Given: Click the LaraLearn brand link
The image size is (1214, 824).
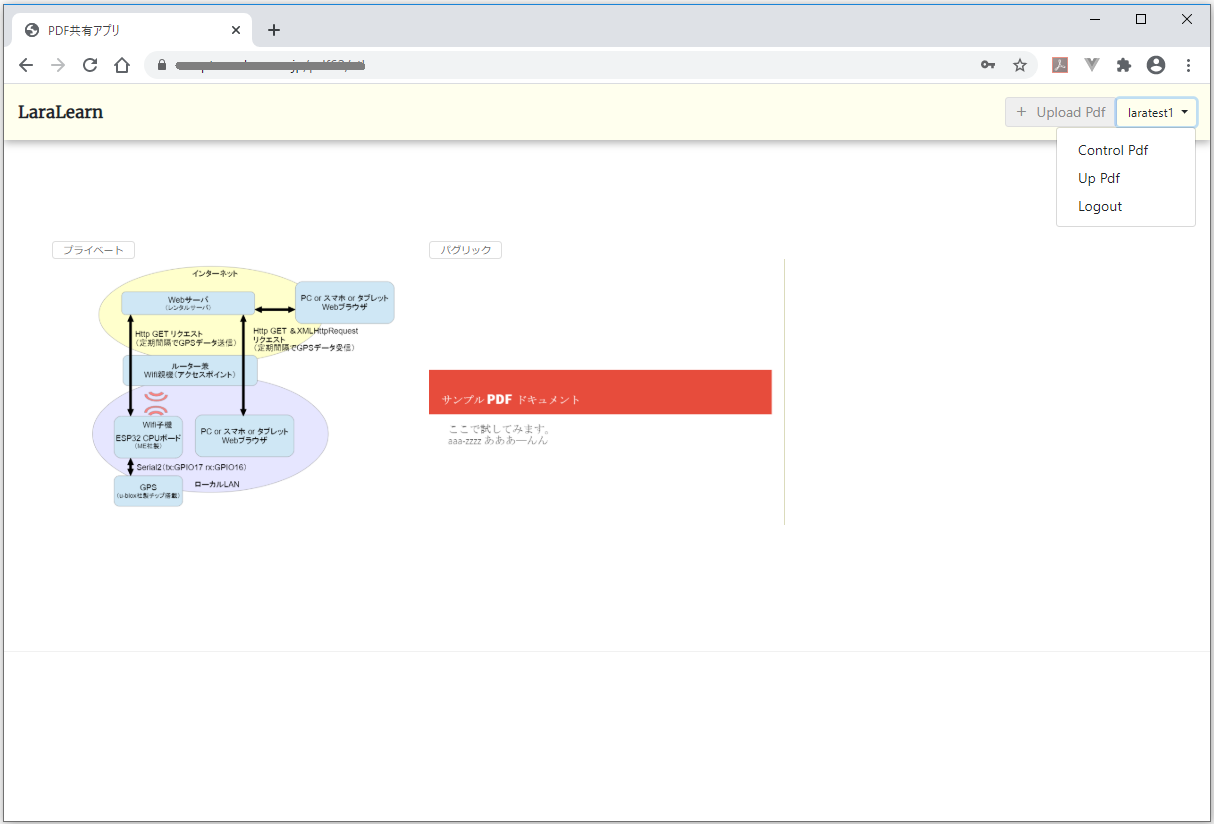Looking at the screenshot, I should tap(60, 112).
